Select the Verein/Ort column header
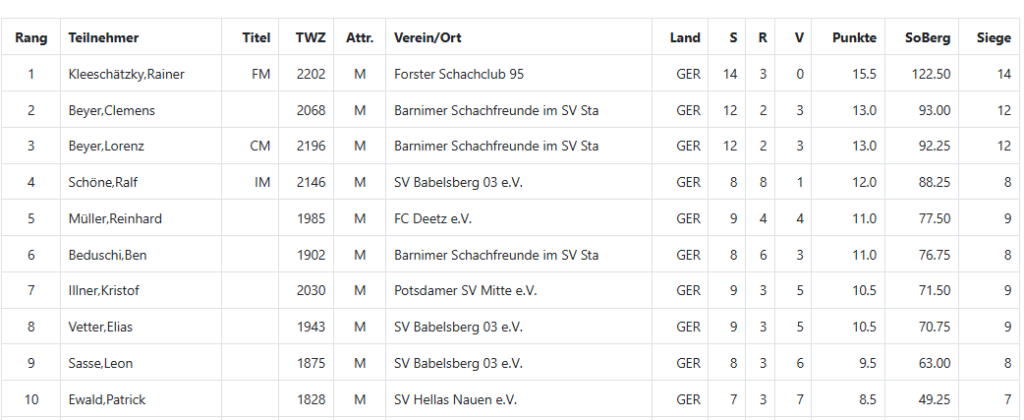1024x420 pixels. click(x=428, y=38)
